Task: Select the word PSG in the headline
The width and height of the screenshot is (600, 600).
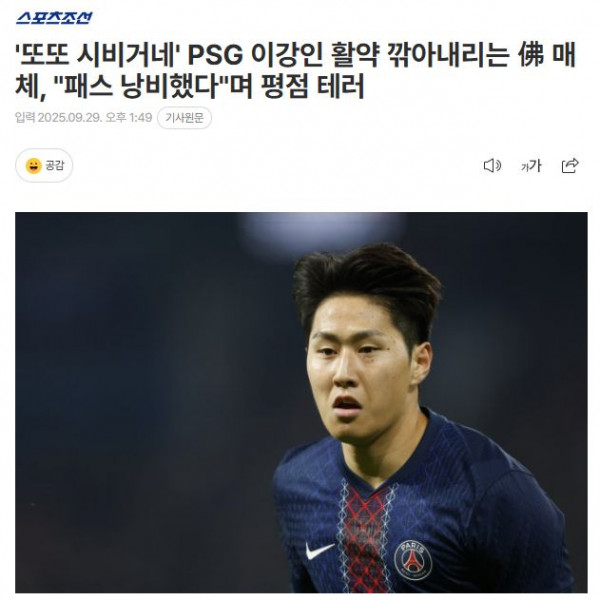Action: pyautogui.click(x=215, y=55)
